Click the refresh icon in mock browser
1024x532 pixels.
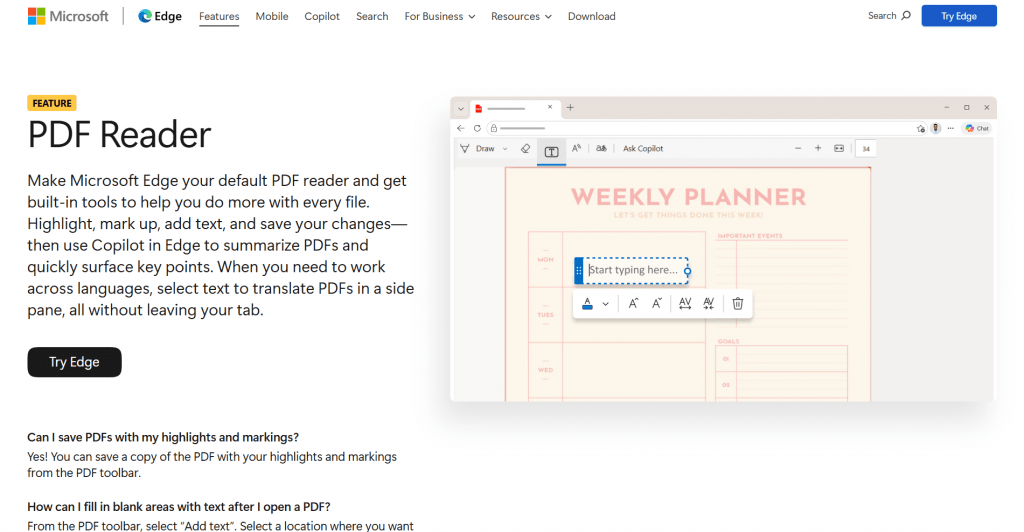point(477,128)
